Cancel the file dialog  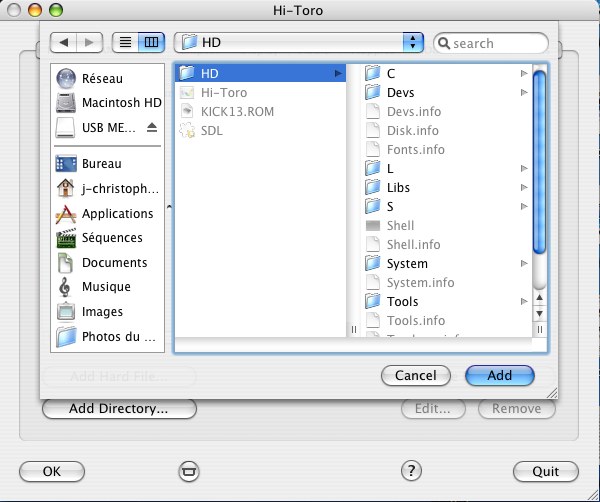pyautogui.click(x=416, y=375)
